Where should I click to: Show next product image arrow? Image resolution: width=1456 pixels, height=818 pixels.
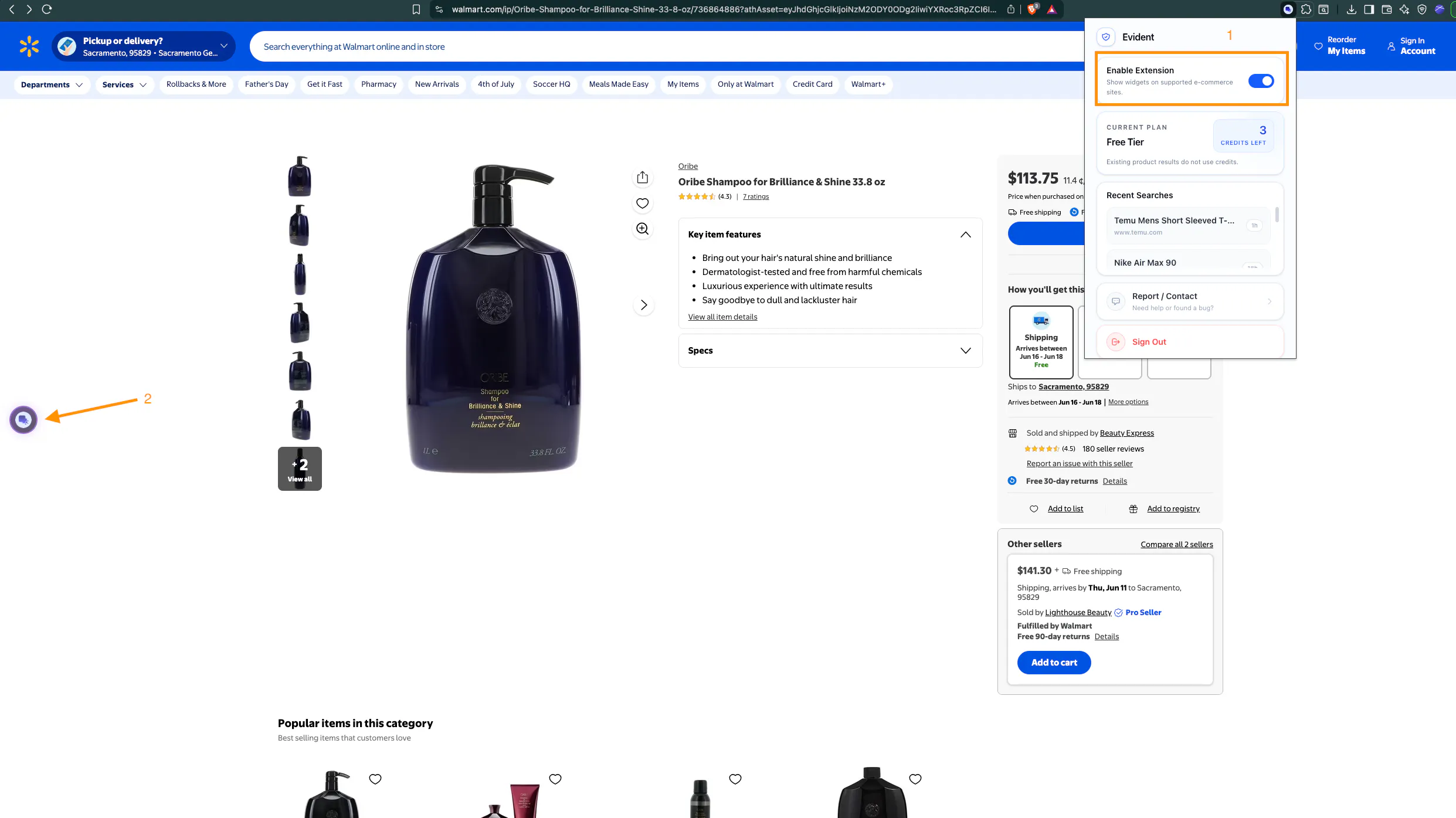click(644, 305)
